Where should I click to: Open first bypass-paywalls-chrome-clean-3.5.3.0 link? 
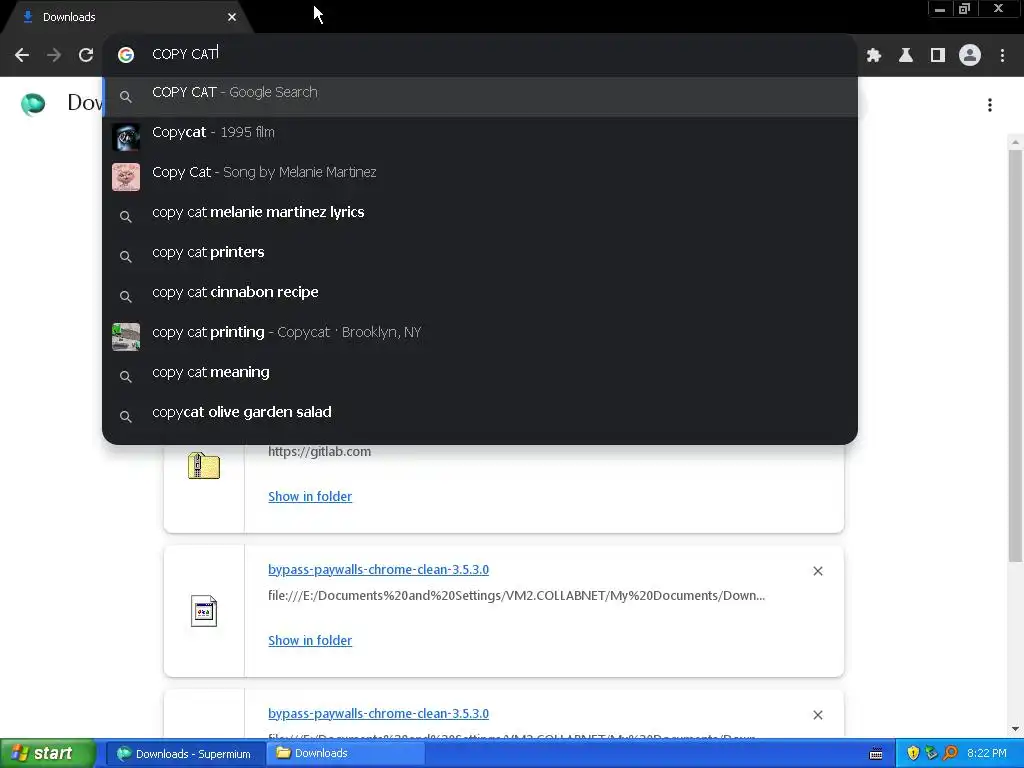[x=378, y=569]
